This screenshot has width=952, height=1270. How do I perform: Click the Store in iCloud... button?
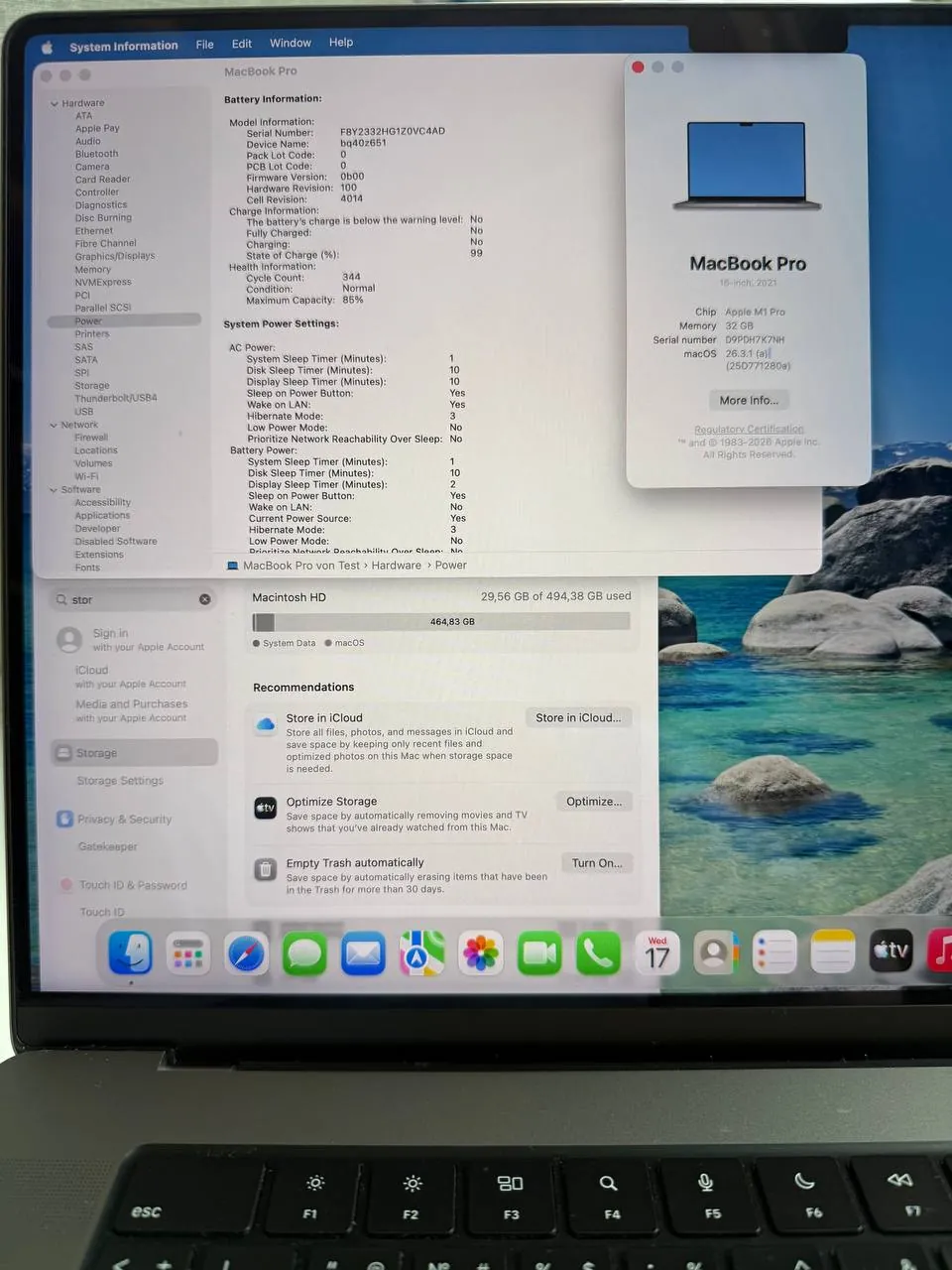point(578,717)
